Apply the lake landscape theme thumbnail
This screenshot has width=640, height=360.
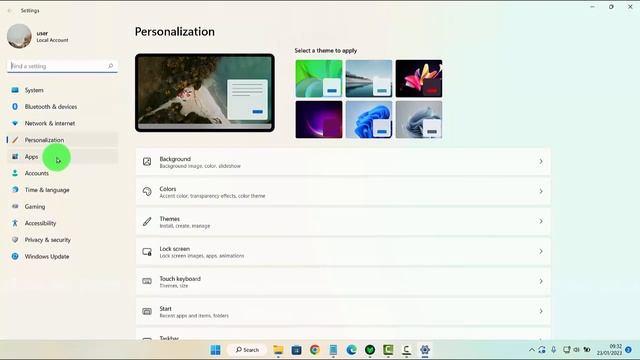(369, 78)
